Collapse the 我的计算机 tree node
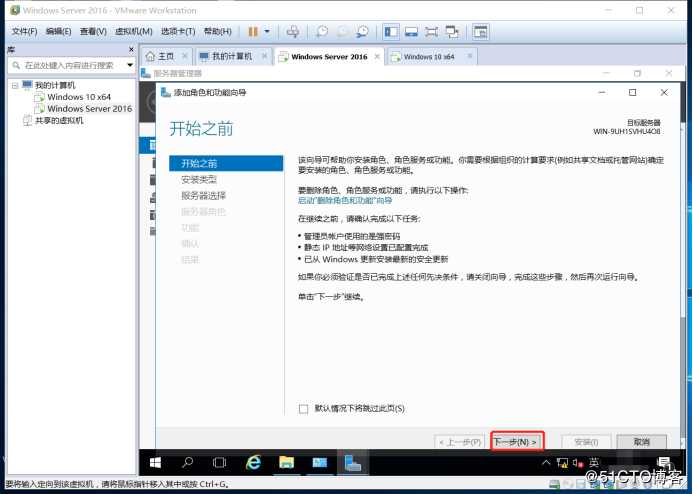Image resolution: width=693 pixels, height=494 pixels. pyautogui.click(x=15, y=85)
